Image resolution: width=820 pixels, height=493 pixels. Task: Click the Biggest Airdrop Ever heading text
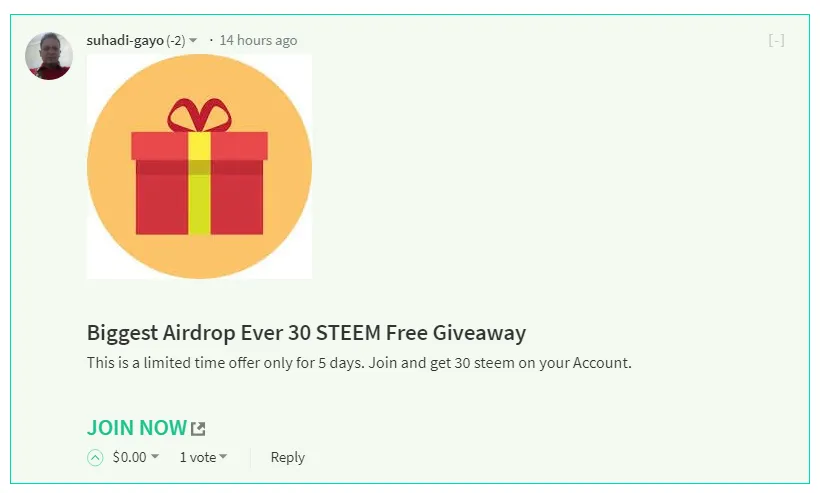click(306, 333)
